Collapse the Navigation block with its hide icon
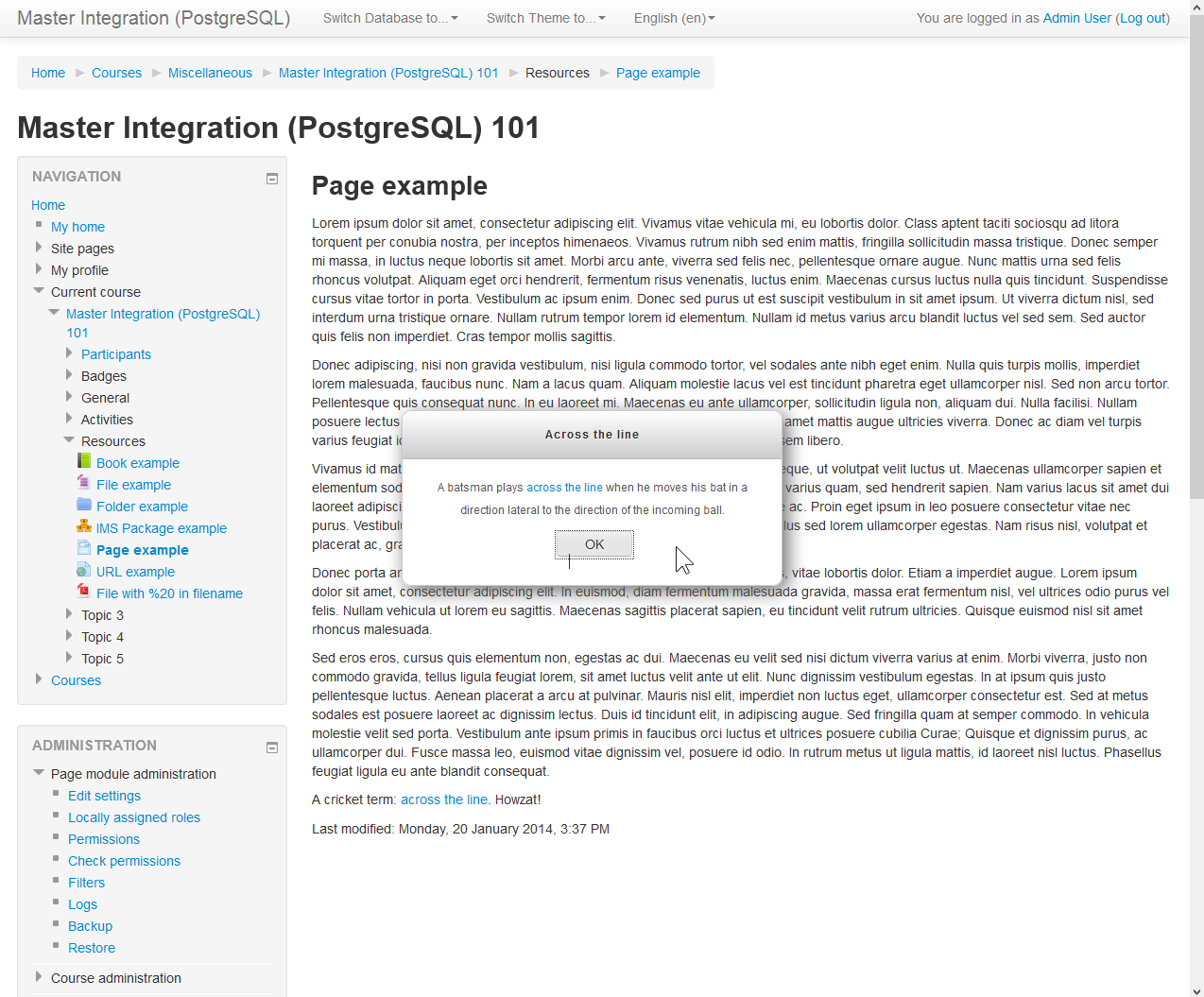Viewport: 1204px width, 997px height. [x=272, y=179]
